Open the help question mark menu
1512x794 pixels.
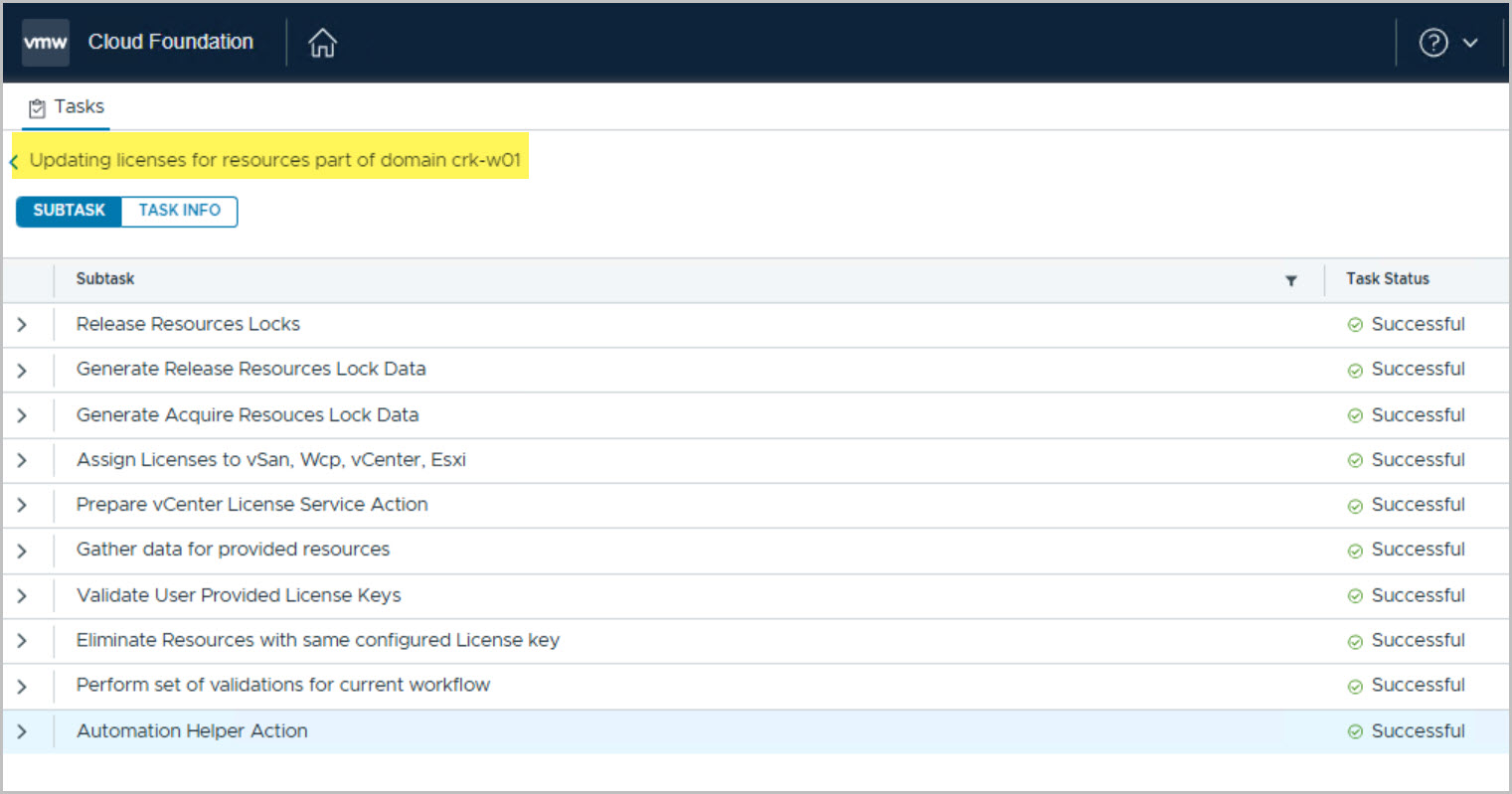coord(1432,43)
